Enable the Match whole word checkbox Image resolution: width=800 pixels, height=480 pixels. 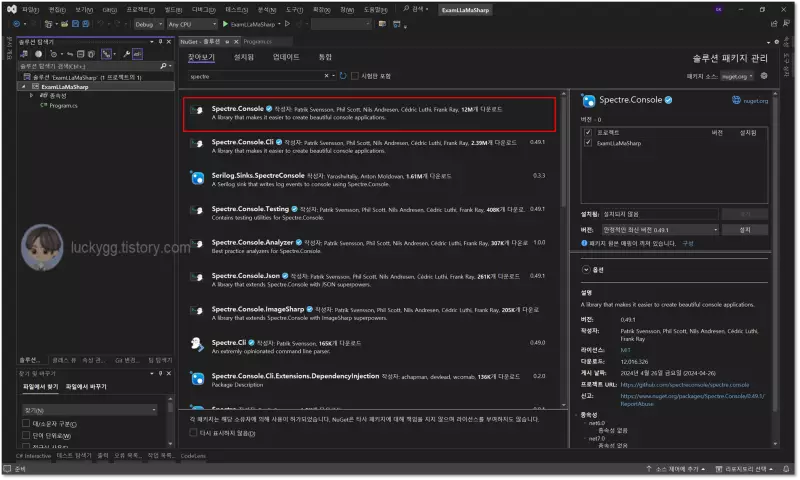point(26,435)
